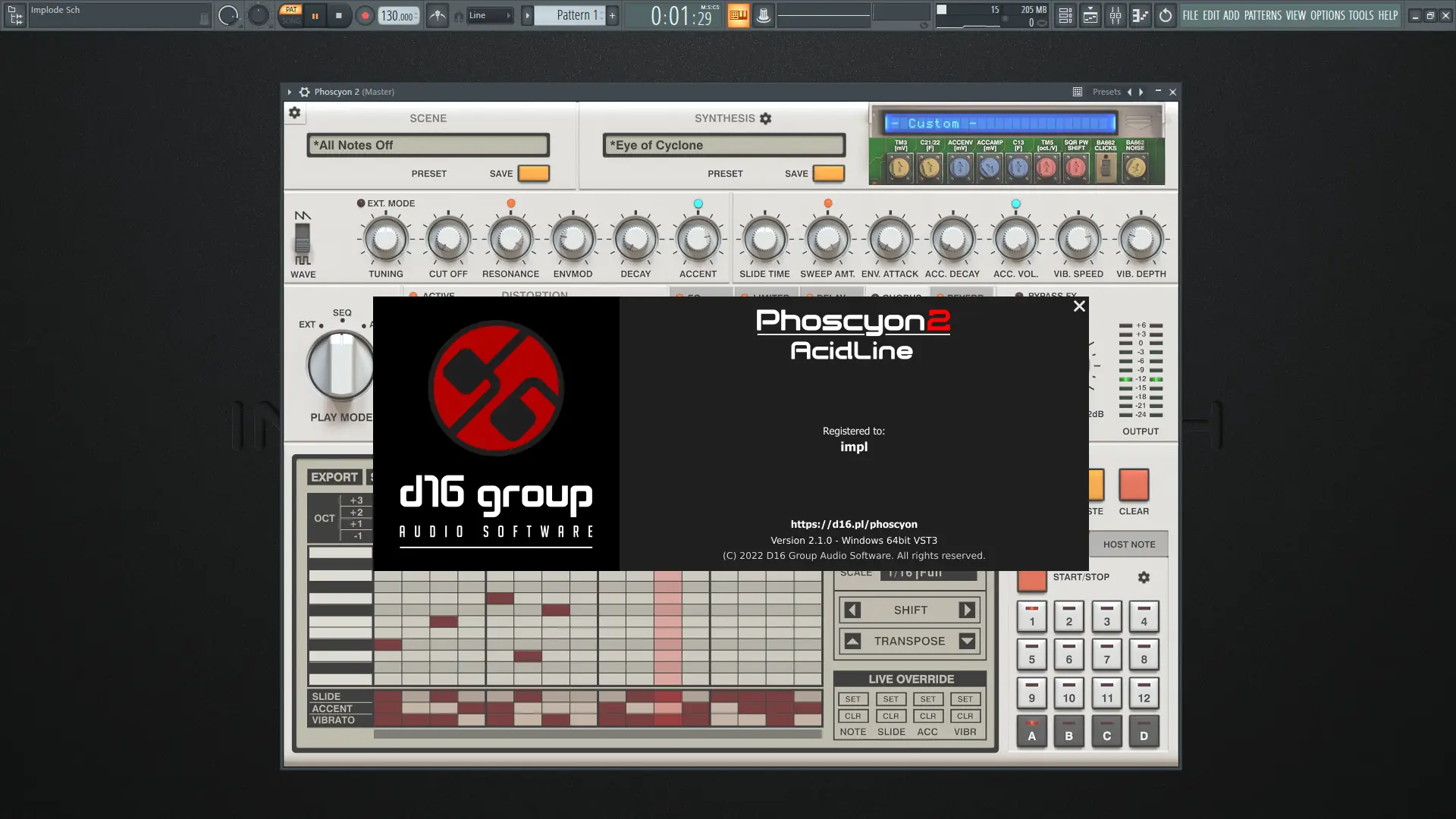
Task: Click the undo history arrow icon
Action: 1166,15
